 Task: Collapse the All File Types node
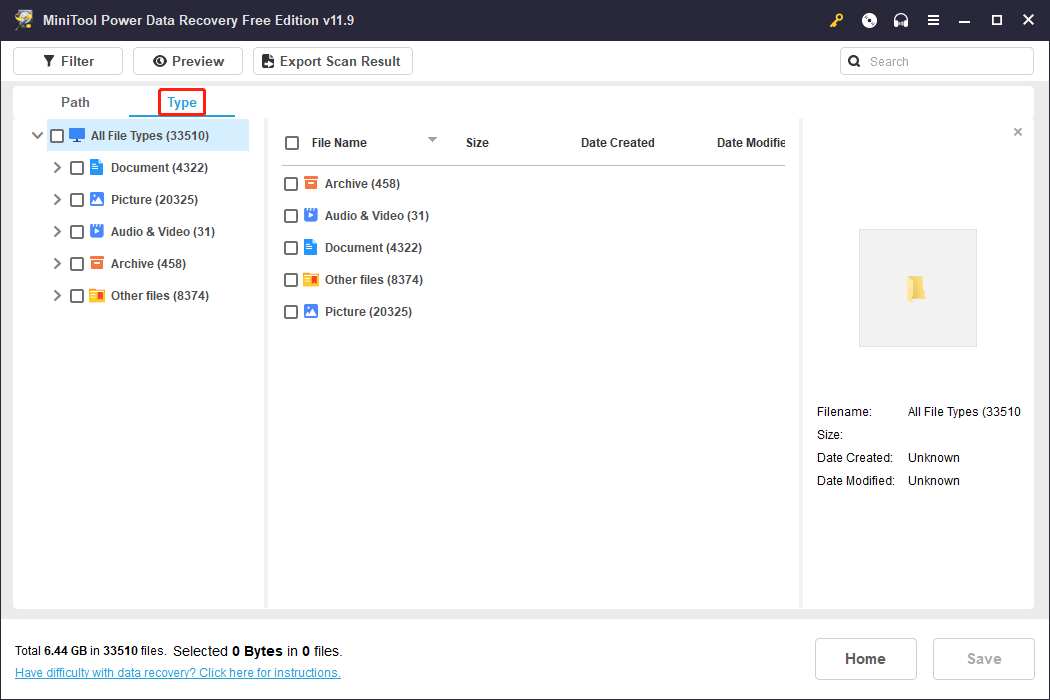[x=37, y=136]
